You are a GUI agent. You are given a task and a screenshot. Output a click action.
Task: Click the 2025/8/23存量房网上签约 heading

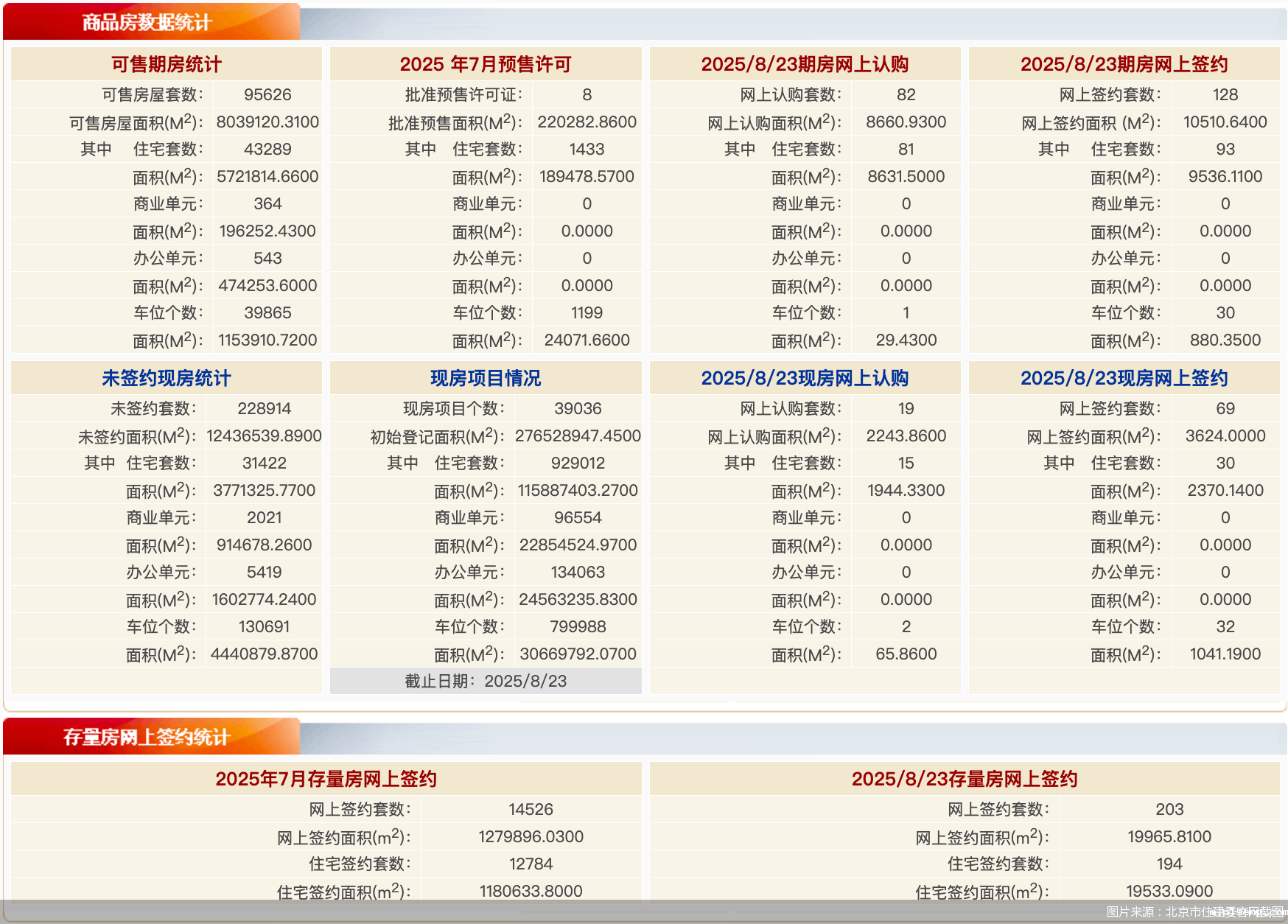tap(965, 778)
